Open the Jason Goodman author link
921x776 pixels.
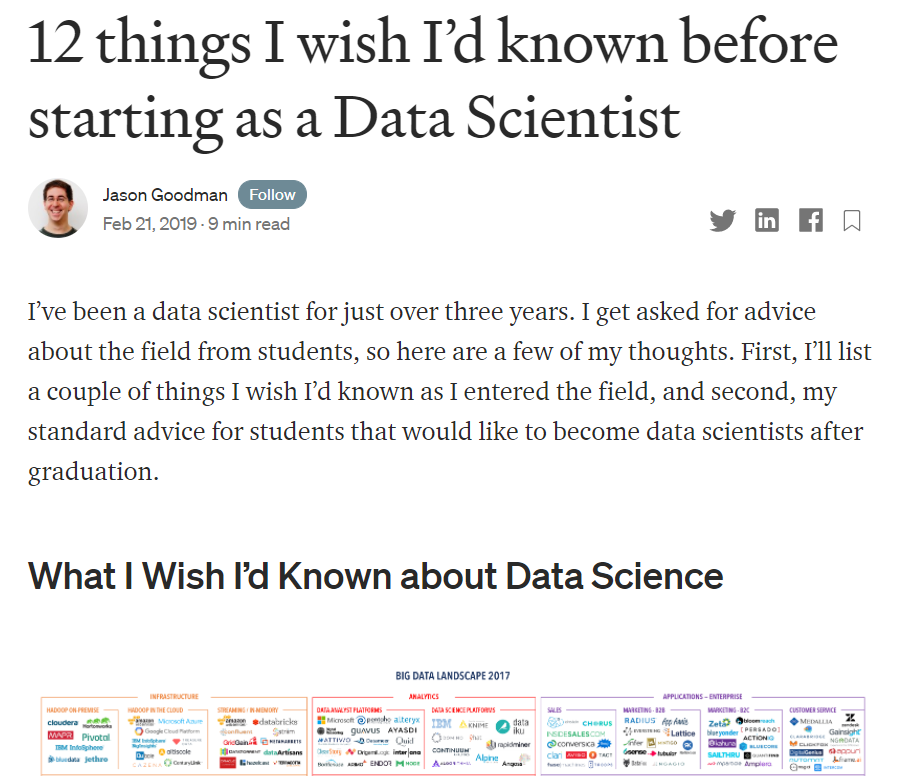(165, 195)
